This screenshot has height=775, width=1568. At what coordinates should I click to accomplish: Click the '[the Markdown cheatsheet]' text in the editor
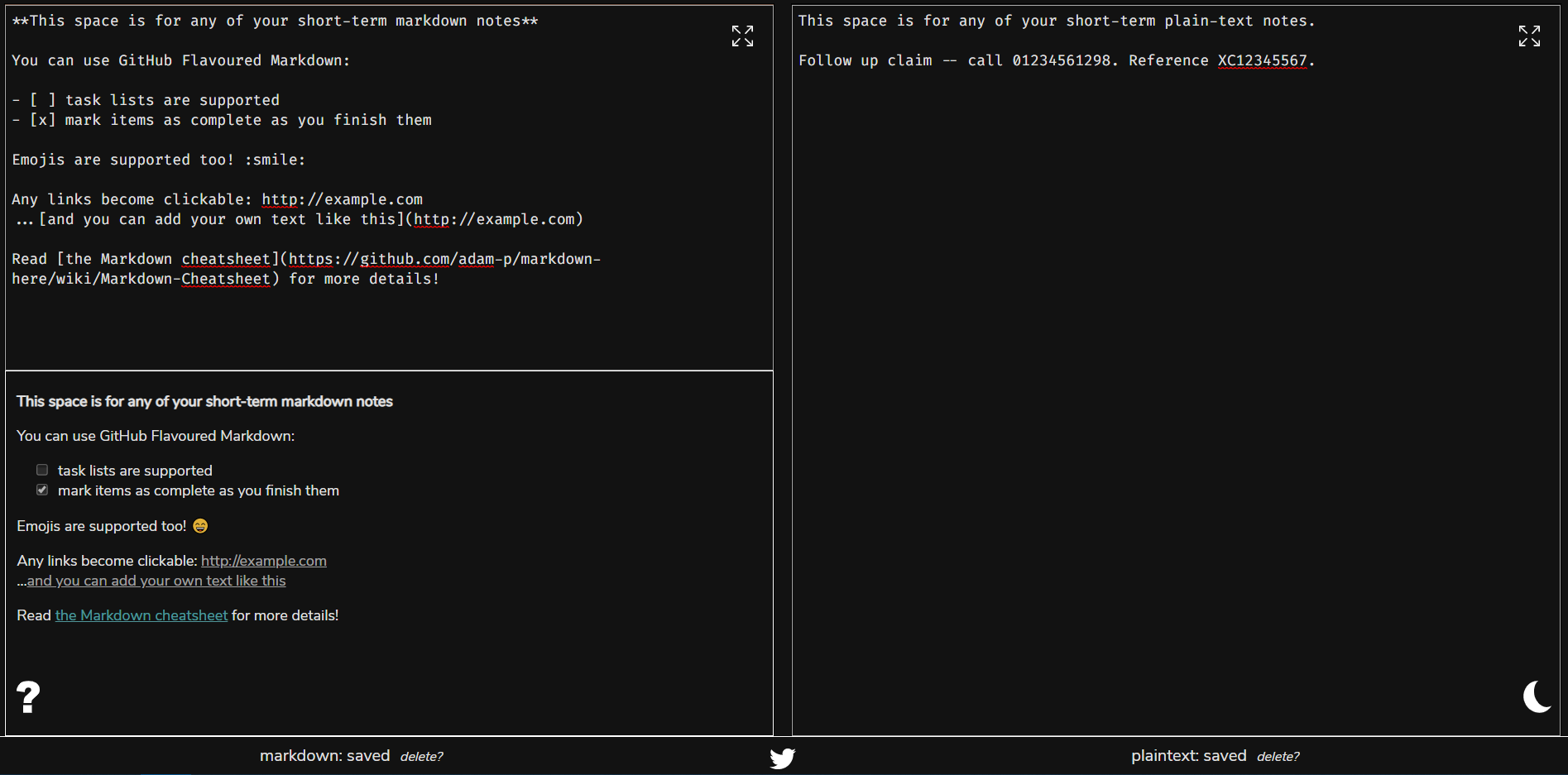tap(168, 259)
